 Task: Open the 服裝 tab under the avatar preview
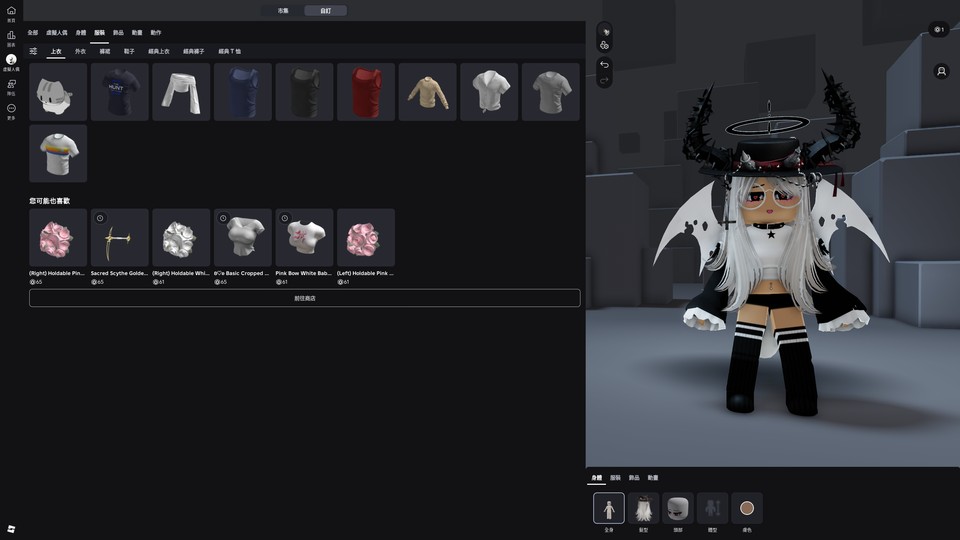615,478
